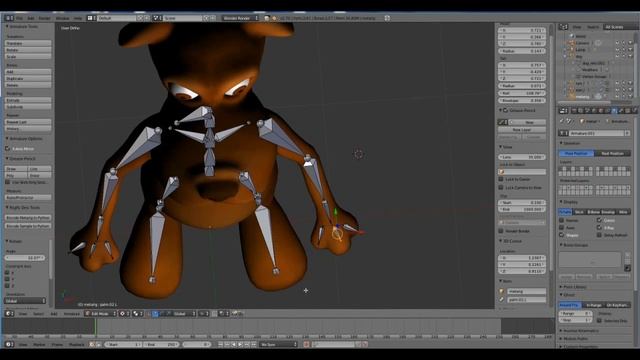Expand the Motion Paths panel

[561, 338]
